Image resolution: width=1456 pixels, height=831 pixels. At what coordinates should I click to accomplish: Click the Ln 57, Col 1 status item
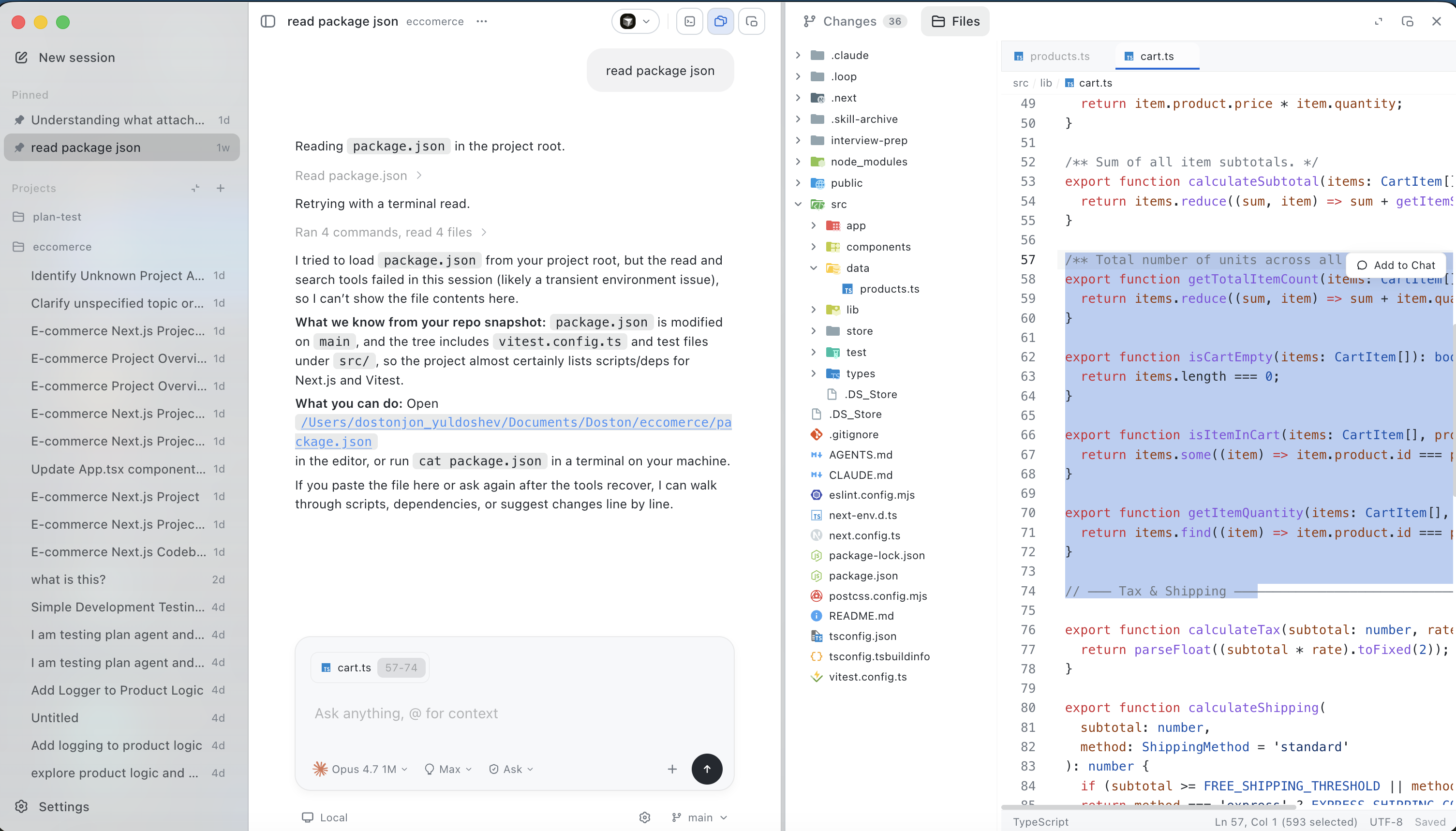click(1285, 822)
